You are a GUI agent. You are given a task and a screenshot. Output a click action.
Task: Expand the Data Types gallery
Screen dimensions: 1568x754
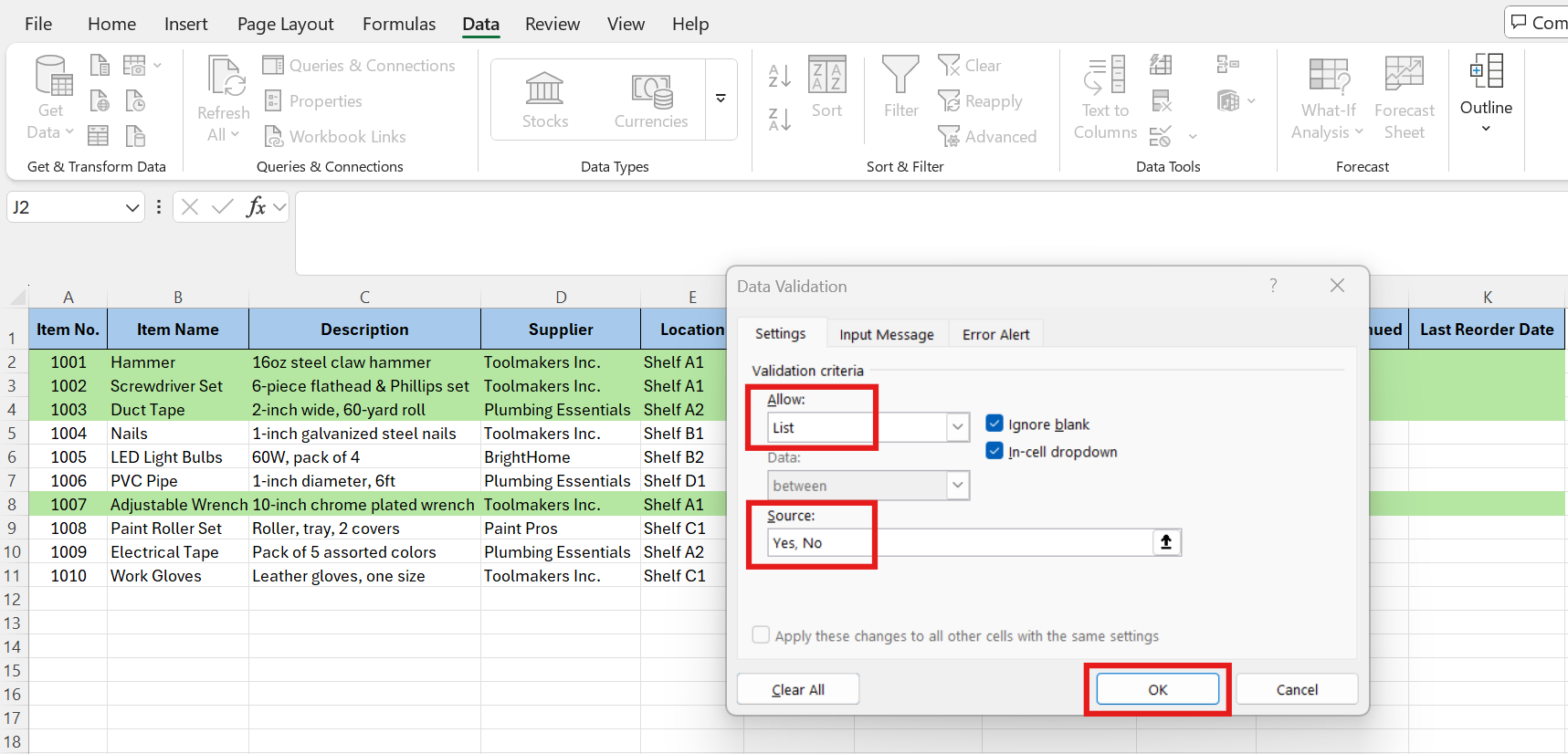pos(721,99)
